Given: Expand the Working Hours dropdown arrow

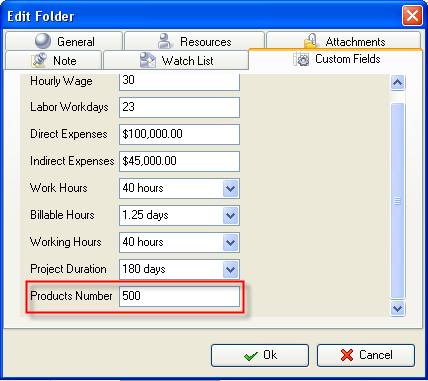Looking at the screenshot, I should 230,242.
